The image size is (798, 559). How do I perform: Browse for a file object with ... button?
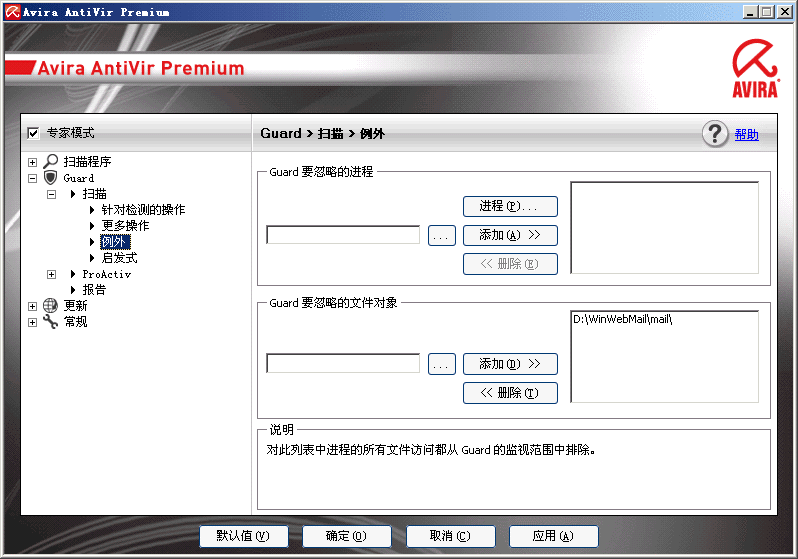coord(441,364)
